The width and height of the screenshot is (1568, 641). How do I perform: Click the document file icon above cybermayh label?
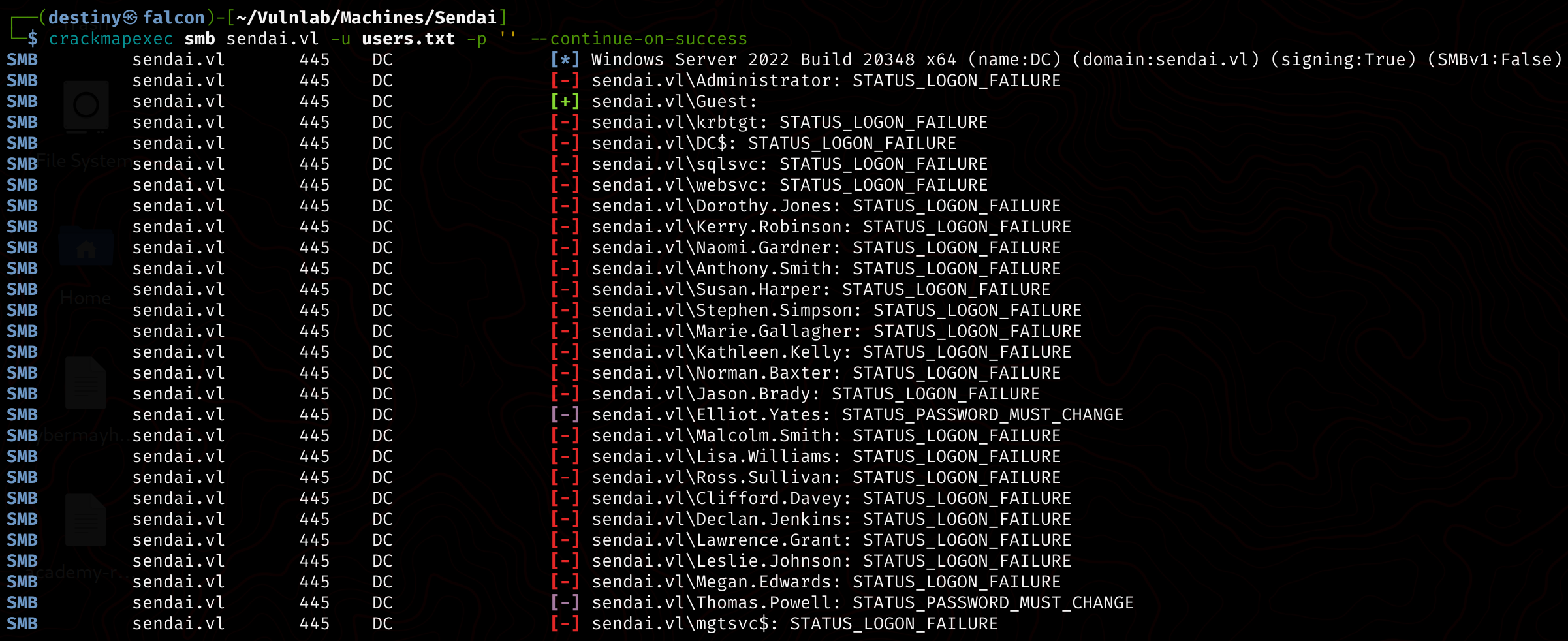(86, 383)
